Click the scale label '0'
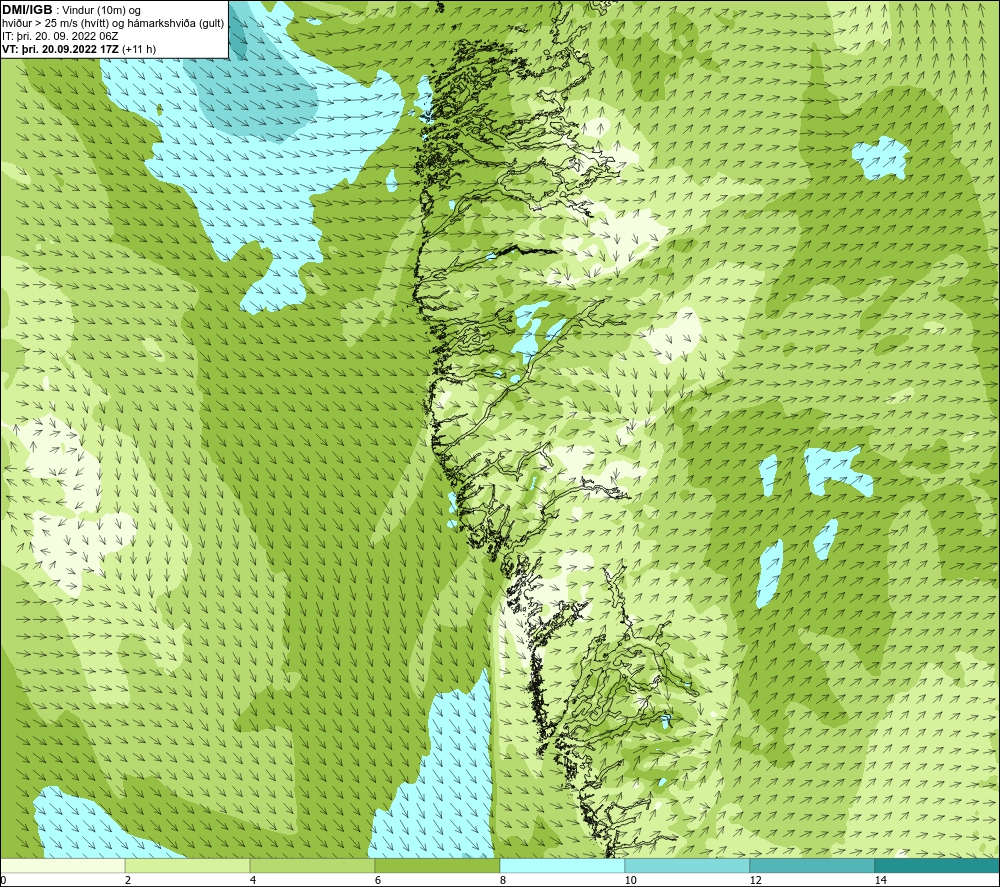This screenshot has width=1000, height=887. tap(3, 881)
